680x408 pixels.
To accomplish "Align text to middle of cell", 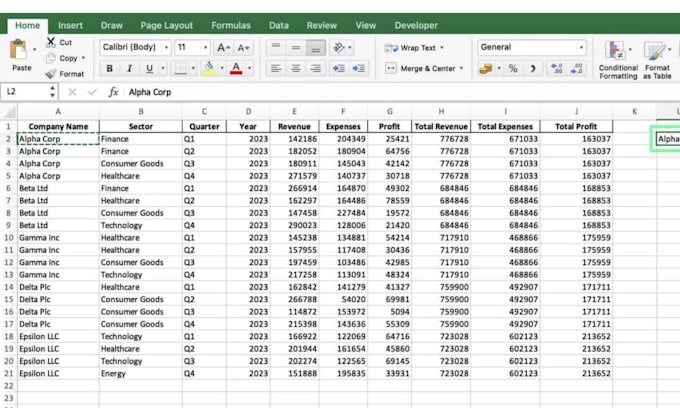I will click(296, 47).
